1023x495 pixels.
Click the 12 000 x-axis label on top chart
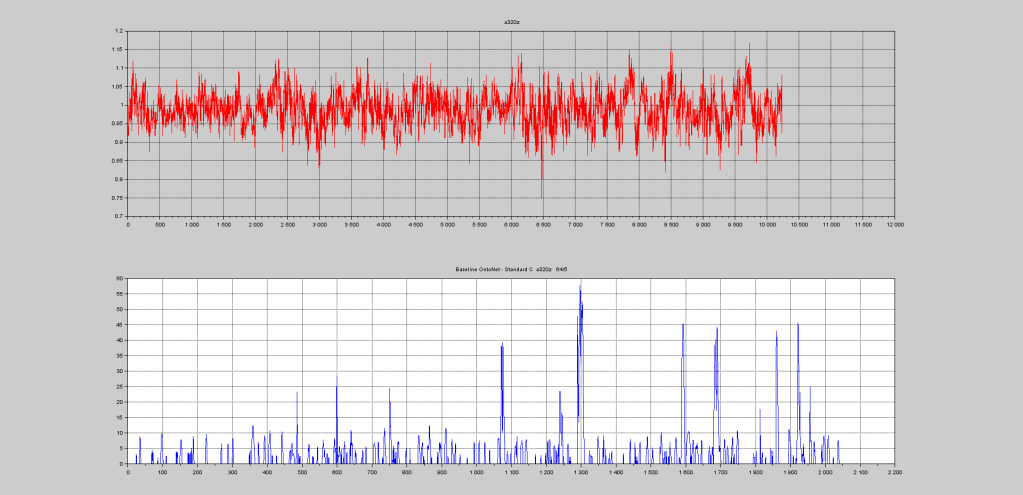click(894, 225)
